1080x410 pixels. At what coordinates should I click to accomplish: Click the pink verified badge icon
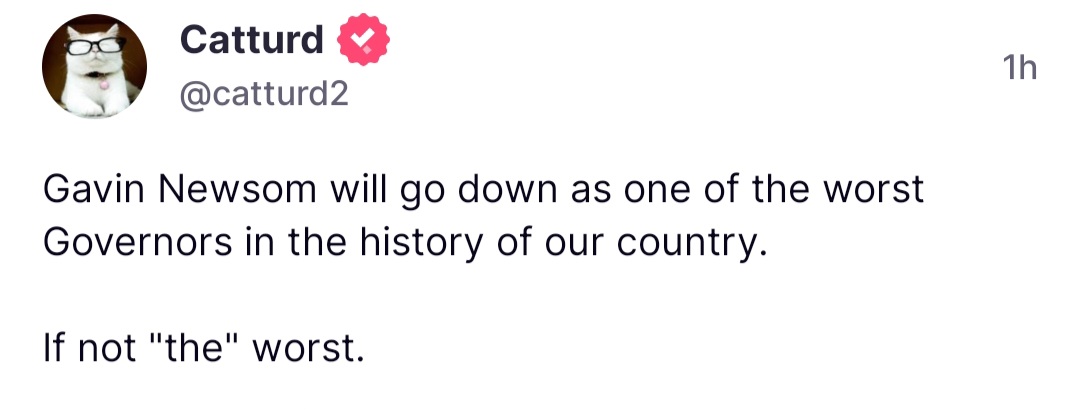[x=363, y=39]
